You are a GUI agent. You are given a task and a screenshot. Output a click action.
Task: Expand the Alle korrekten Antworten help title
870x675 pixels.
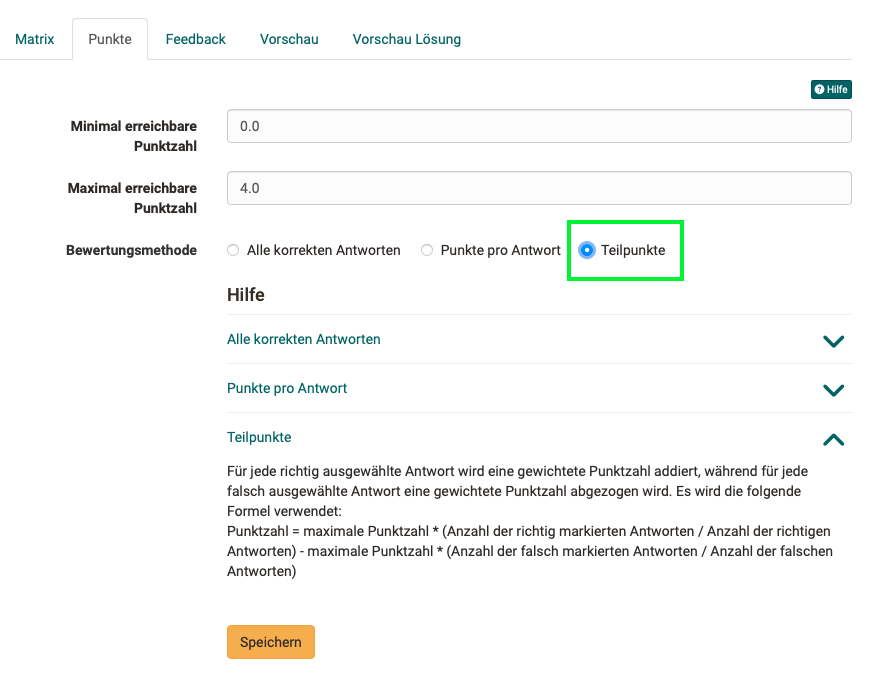304,339
